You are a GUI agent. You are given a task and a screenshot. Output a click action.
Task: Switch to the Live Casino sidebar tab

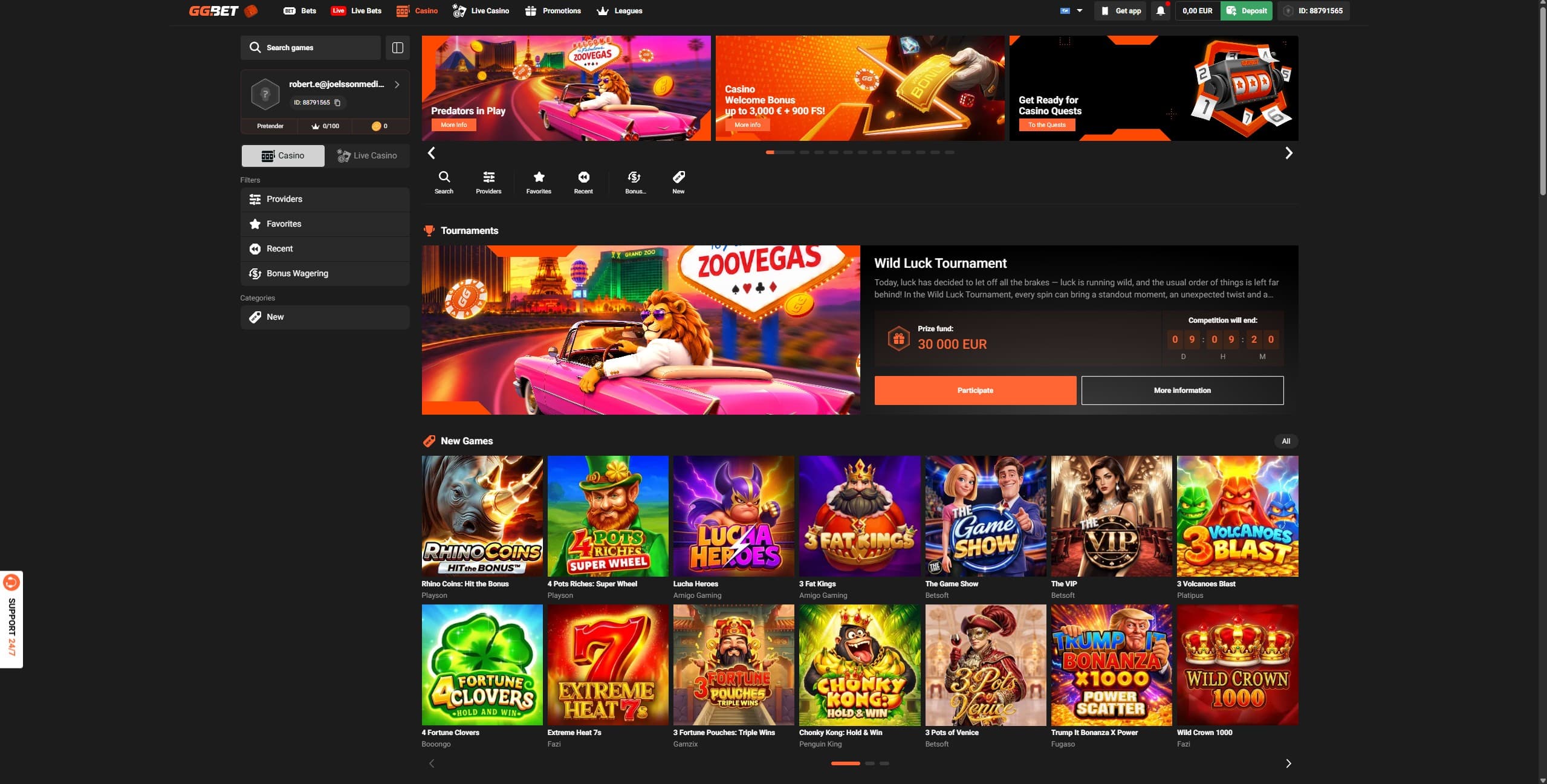tap(367, 156)
